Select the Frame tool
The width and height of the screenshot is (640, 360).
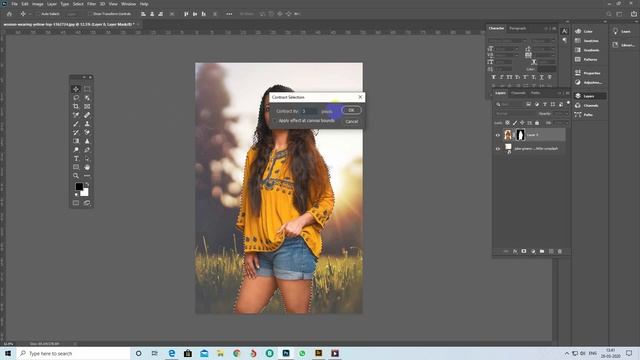click(x=87, y=106)
